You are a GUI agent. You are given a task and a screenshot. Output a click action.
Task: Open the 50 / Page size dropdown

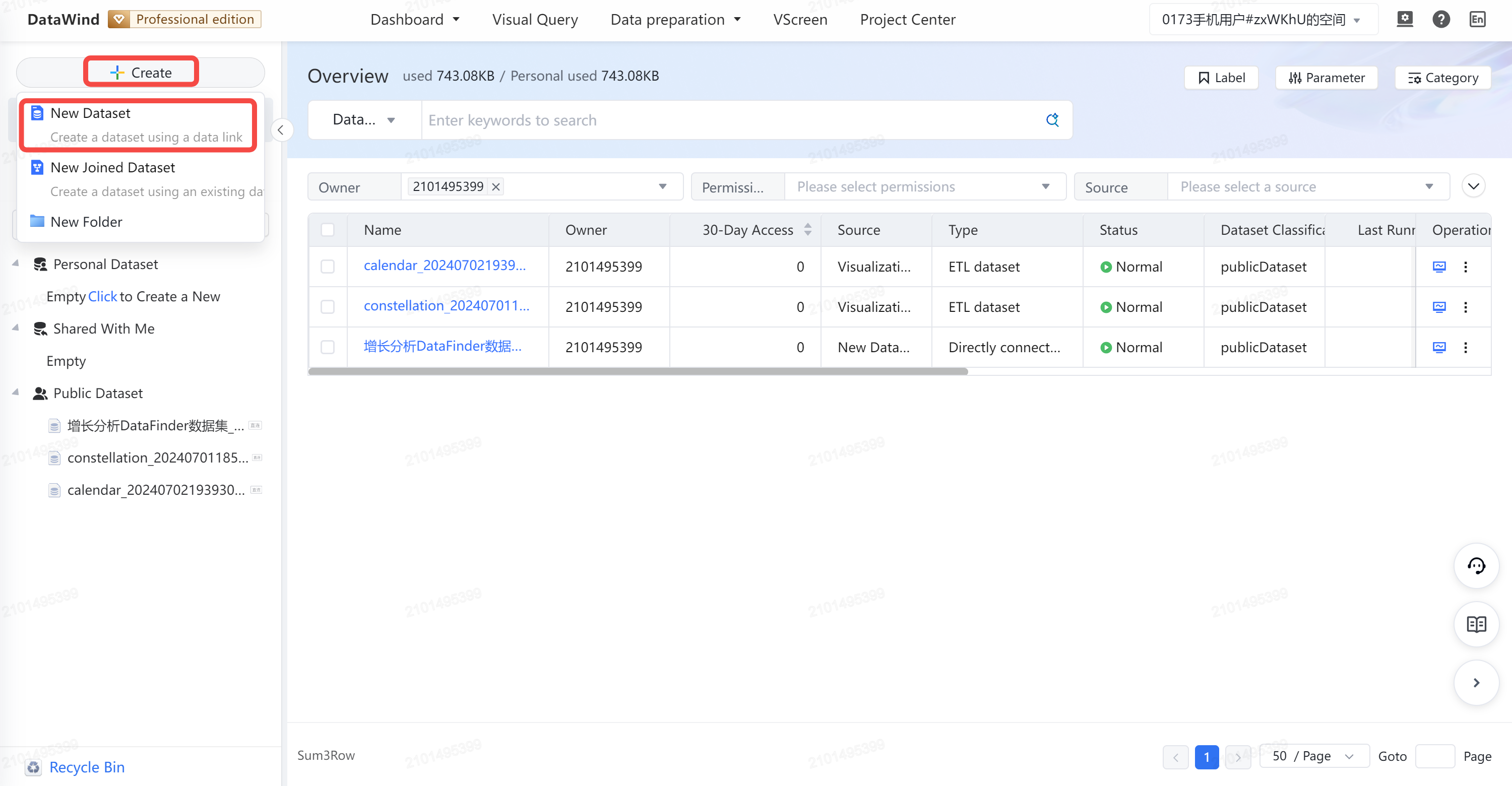pyautogui.click(x=1314, y=757)
